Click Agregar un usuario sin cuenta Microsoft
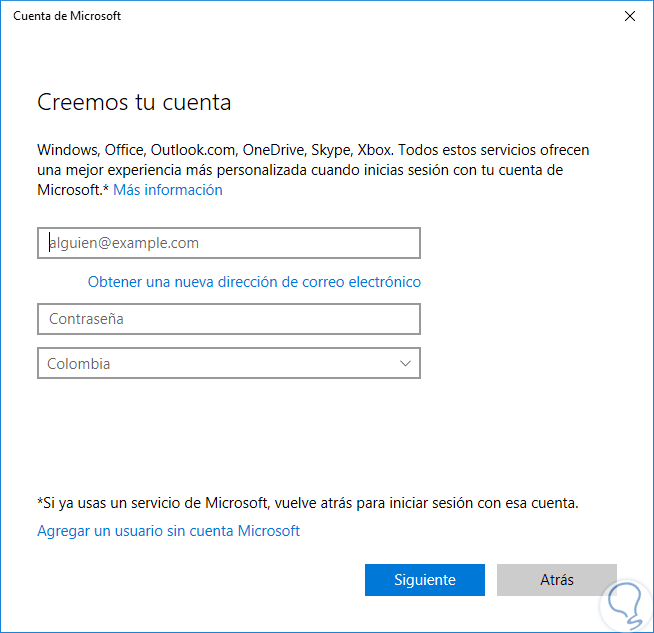Screen dimensions: 654x633 coord(168,531)
